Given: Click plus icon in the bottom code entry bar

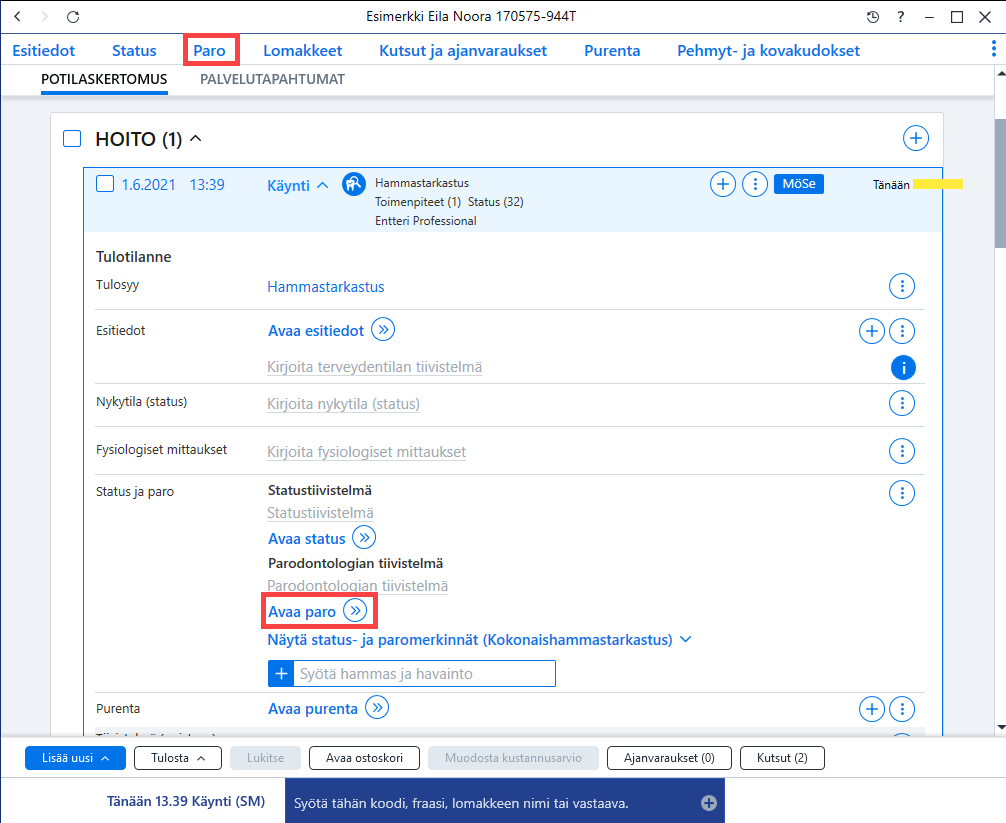Looking at the screenshot, I should [708, 803].
